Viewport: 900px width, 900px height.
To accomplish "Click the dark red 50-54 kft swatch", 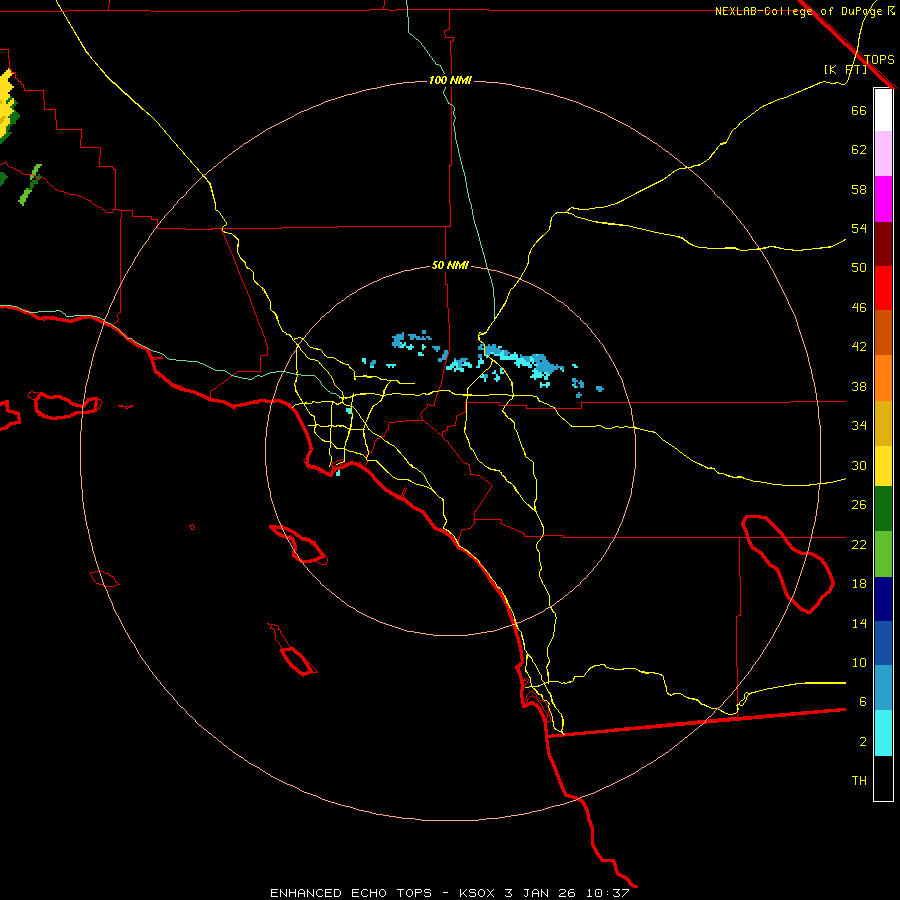I will coord(883,243).
